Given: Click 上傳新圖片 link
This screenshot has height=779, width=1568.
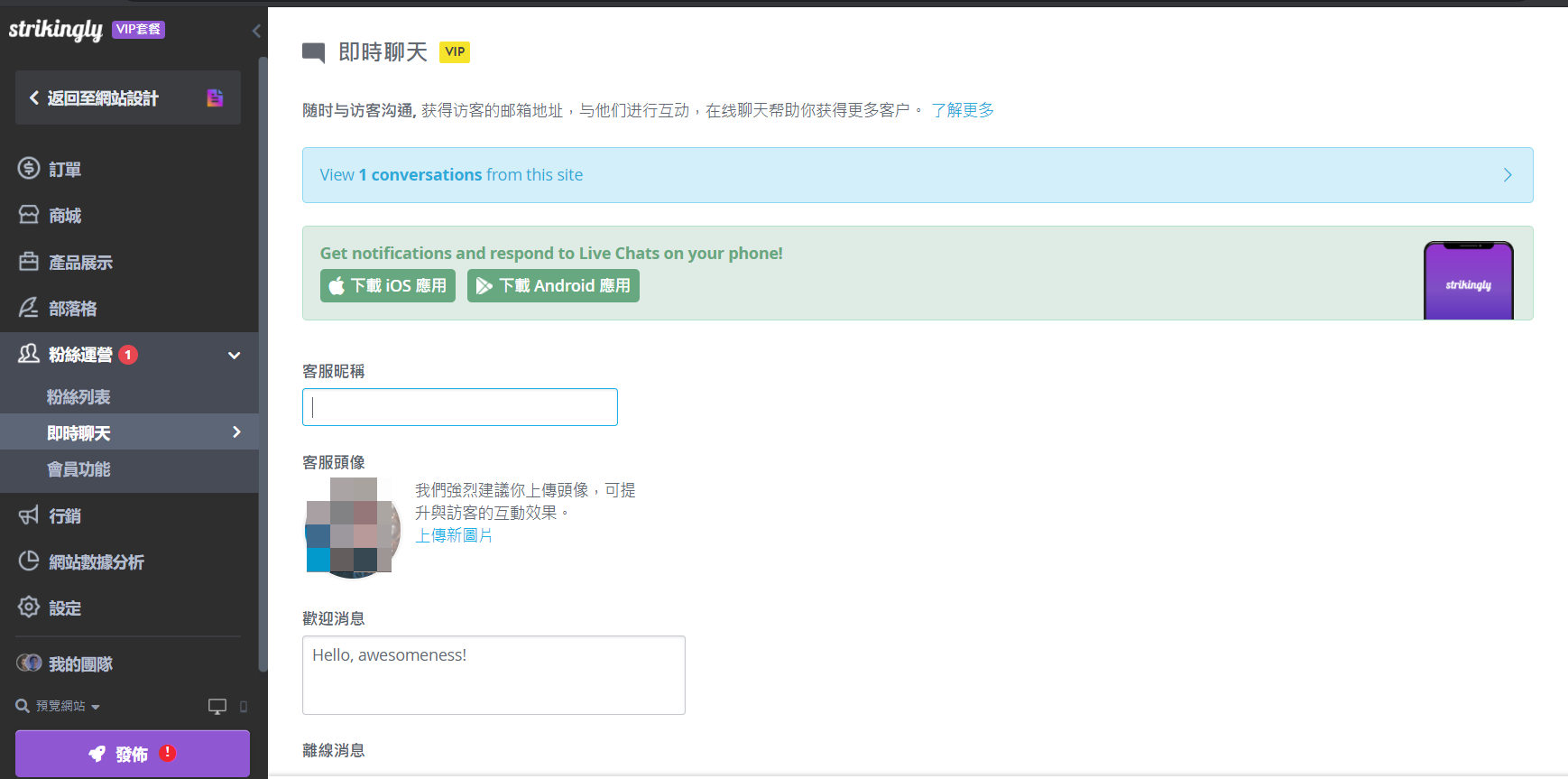Looking at the screenshot, I should point(454,535).
